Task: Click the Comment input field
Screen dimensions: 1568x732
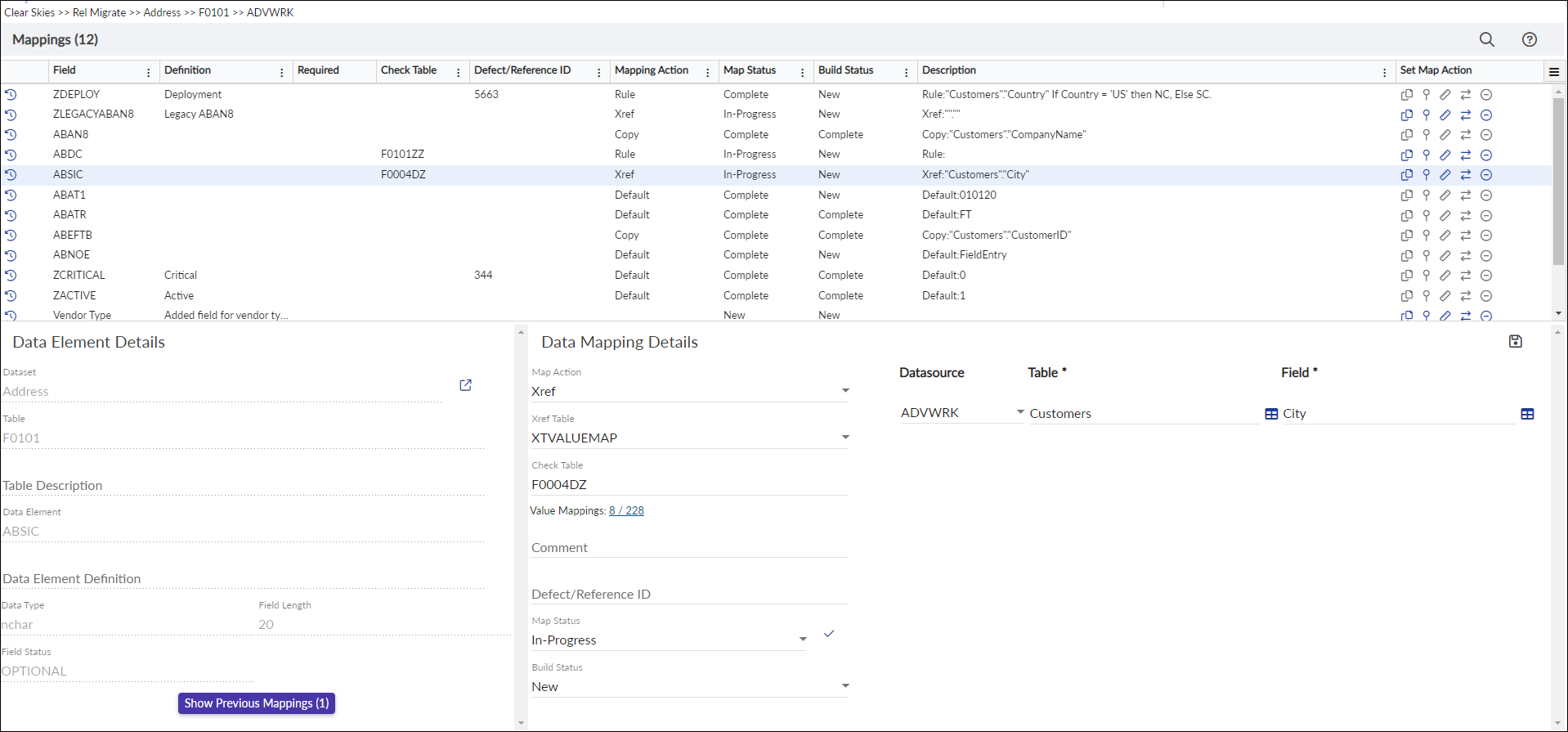Action: pos(690,548)
